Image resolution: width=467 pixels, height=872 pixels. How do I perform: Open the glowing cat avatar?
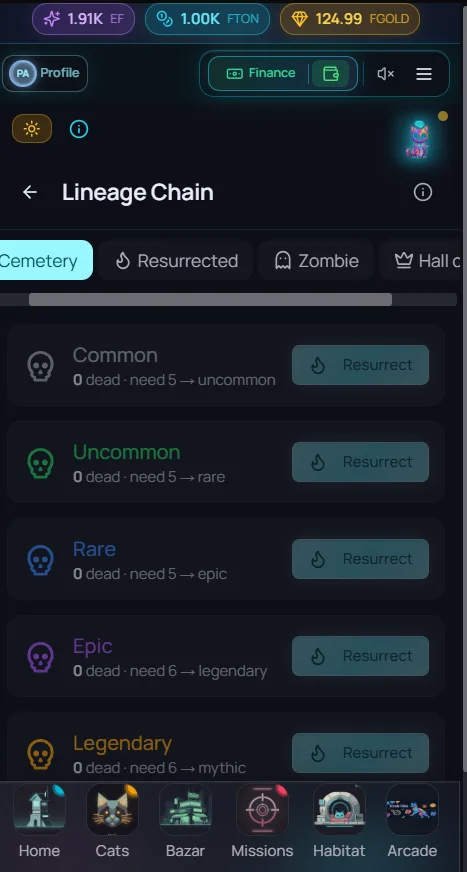pyautogui.click(x=417, y=140)
